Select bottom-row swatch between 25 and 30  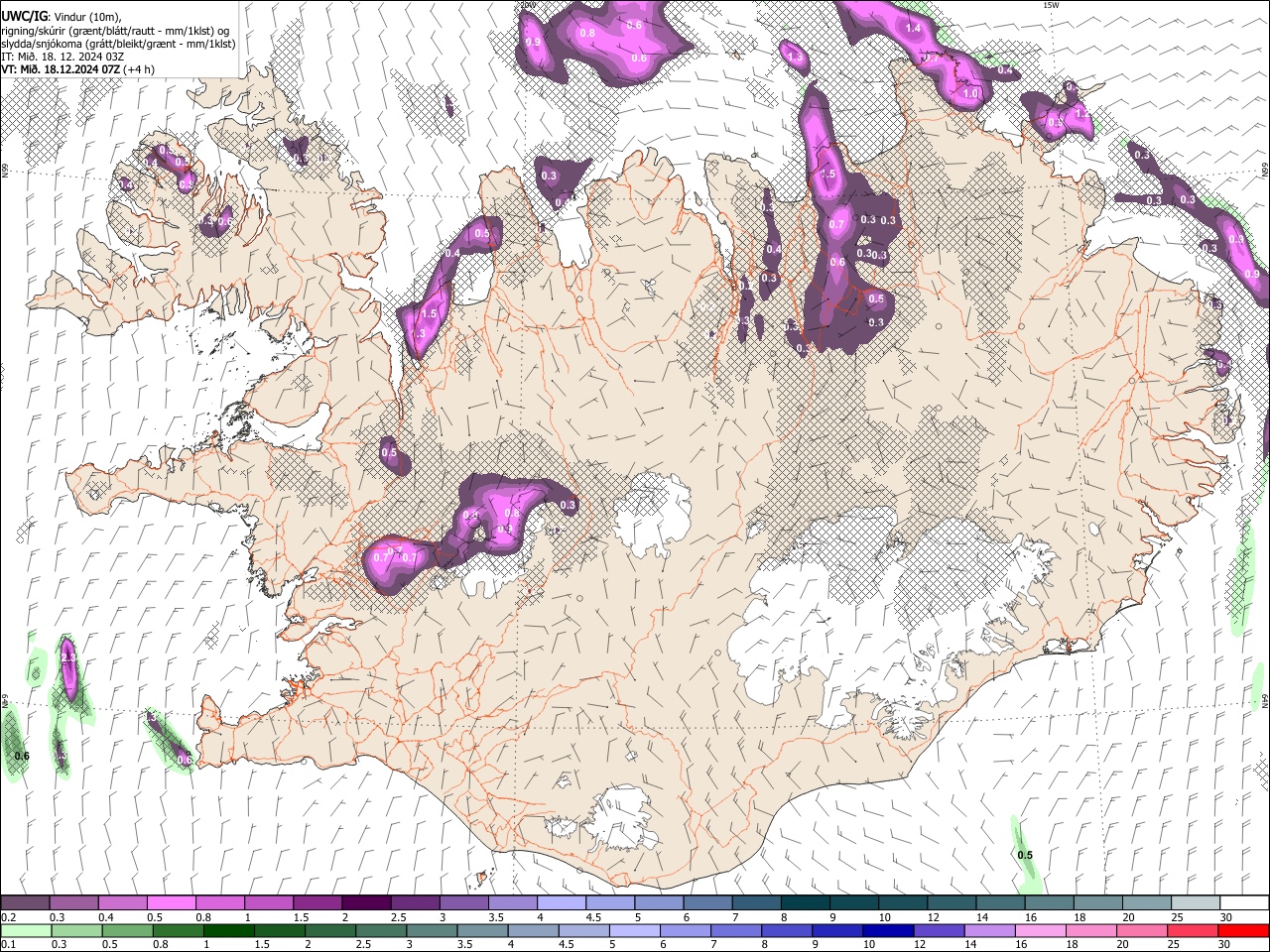tap(1192, 930)
